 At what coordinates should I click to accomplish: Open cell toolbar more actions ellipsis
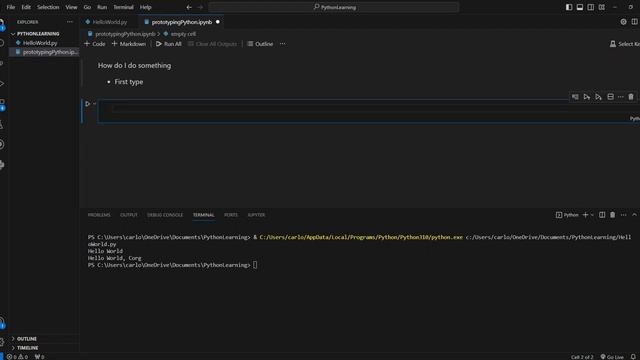point(621,97)
